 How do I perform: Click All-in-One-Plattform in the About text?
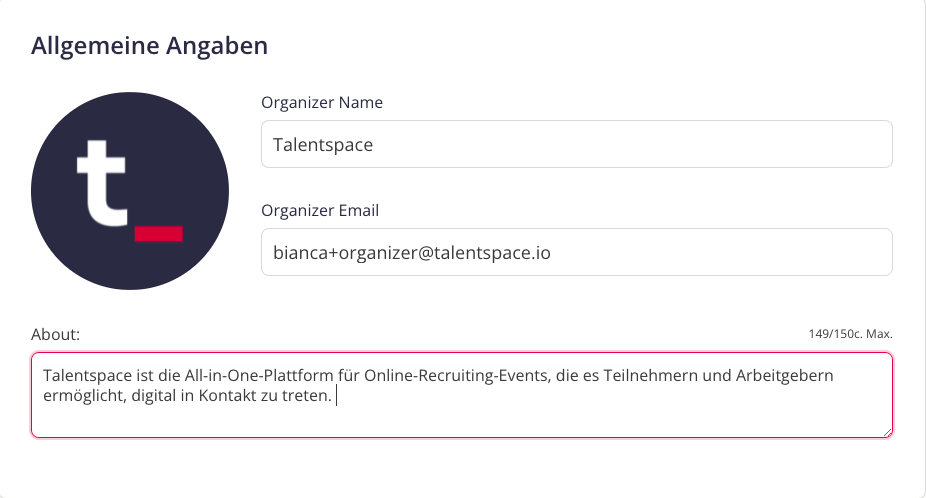(259, 376)
